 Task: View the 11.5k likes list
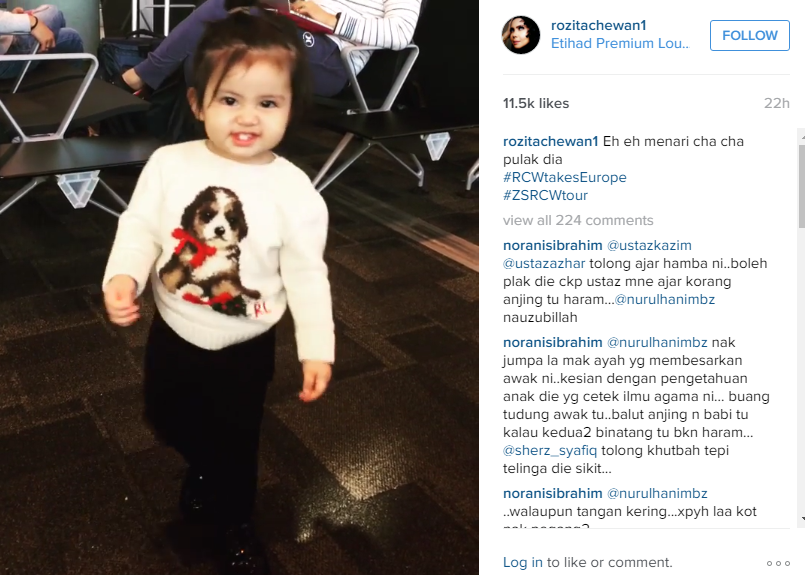536,103
